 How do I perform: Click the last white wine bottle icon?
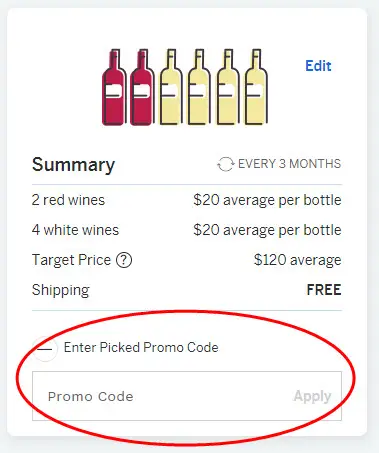[256, 87]
